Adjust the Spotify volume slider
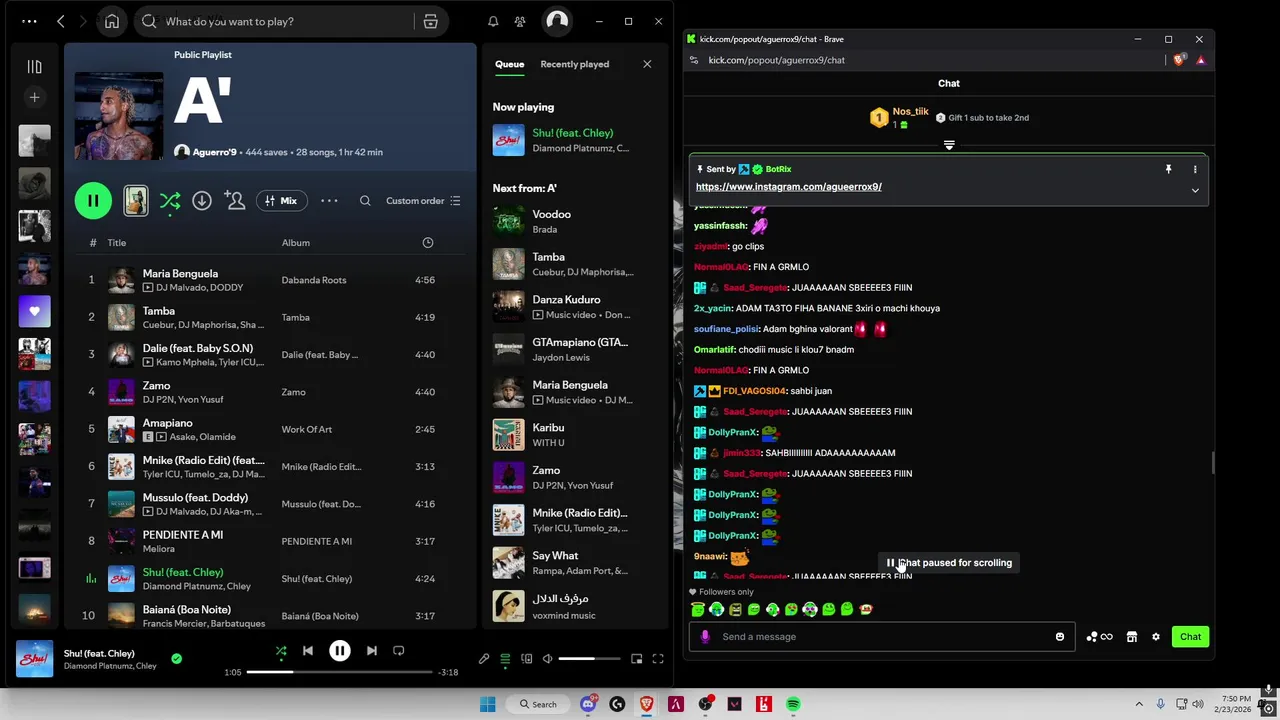1280x720 pixels. pyautogui.click(x=588, y=659)
